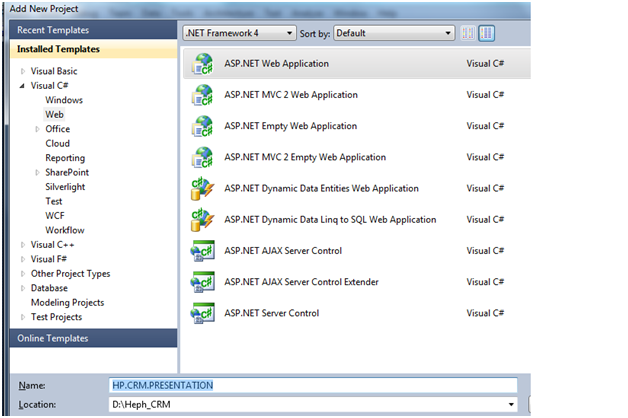Select the Installed Templates section
The image size is (628, 418).
point(93,49)
